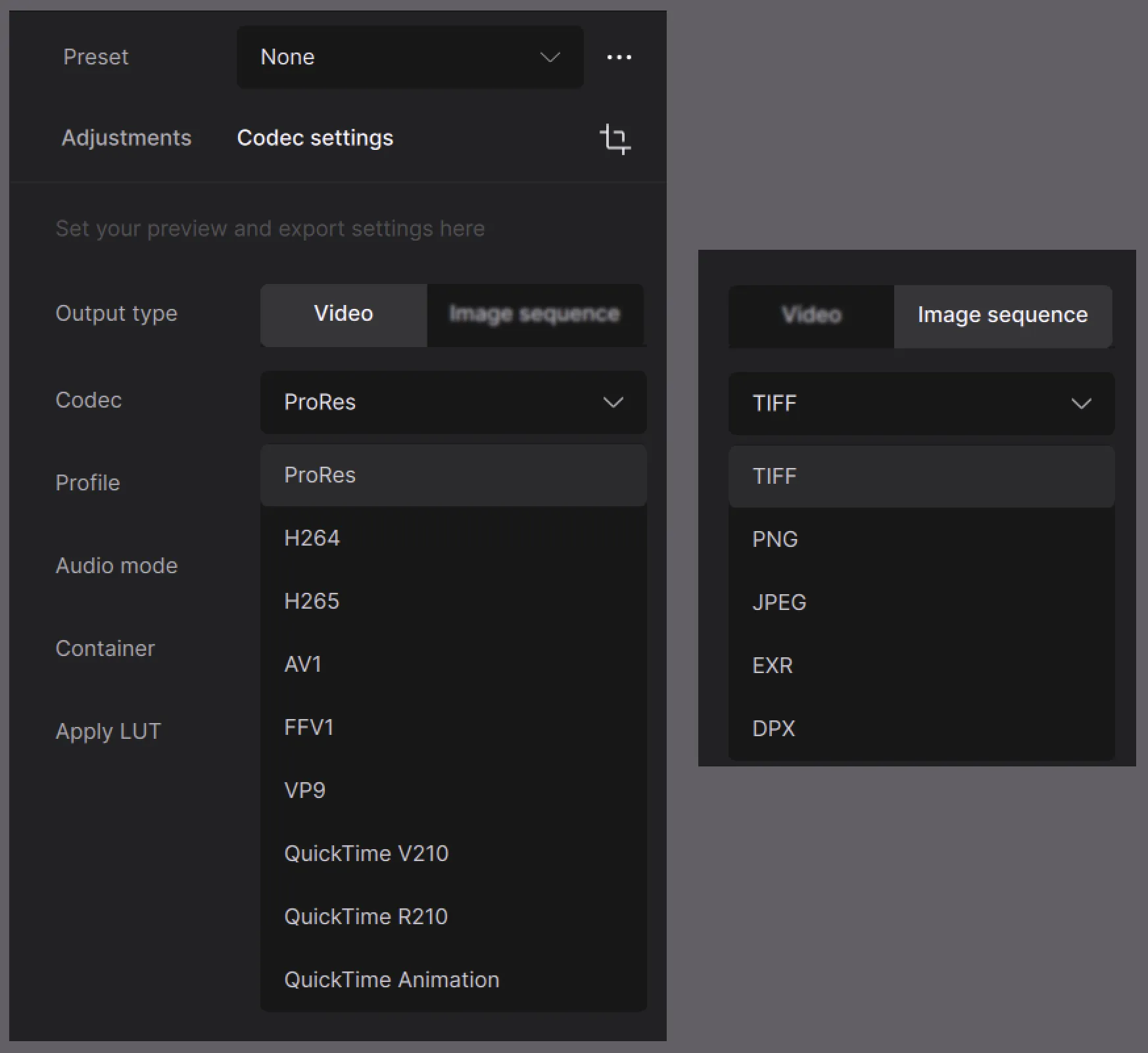Set output type to Image sequence in left panel
The width and height of the screenshot is (1148, 1053).
534,314
